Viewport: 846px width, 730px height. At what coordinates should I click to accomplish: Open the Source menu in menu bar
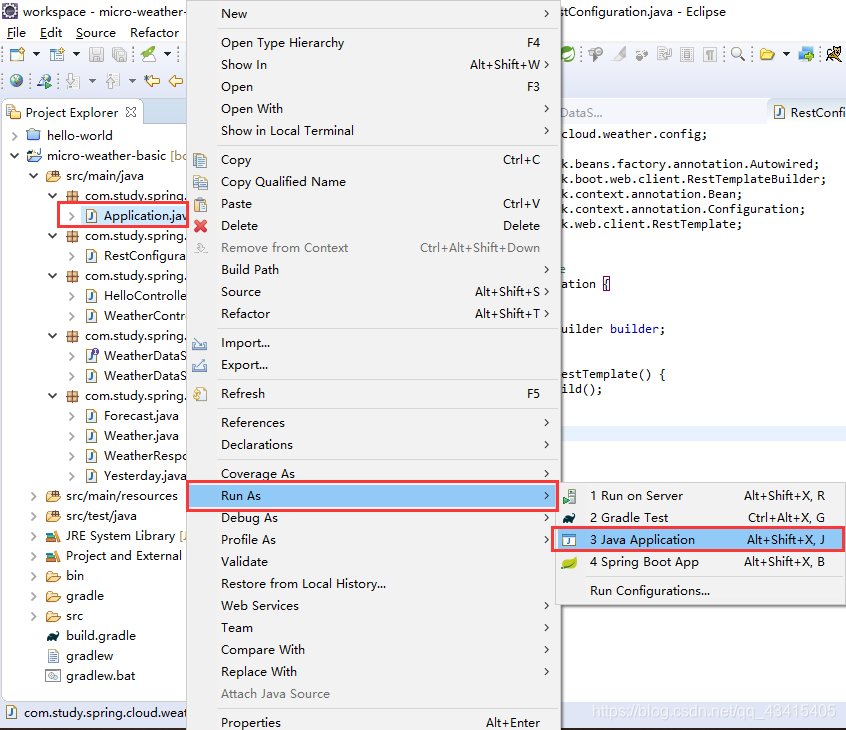95,32
